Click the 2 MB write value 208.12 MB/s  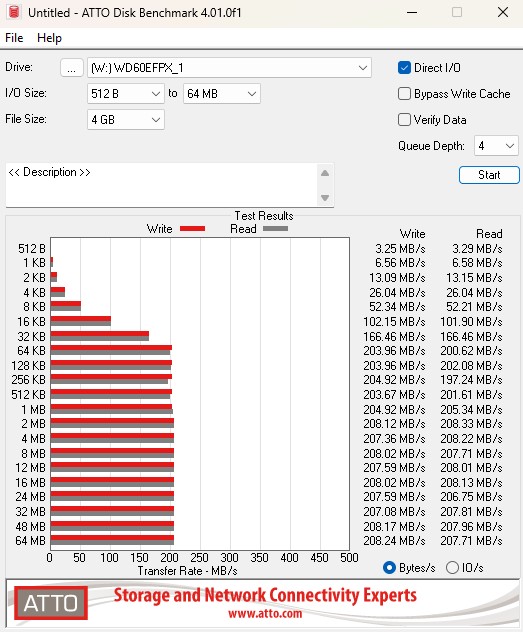point(394,424)
